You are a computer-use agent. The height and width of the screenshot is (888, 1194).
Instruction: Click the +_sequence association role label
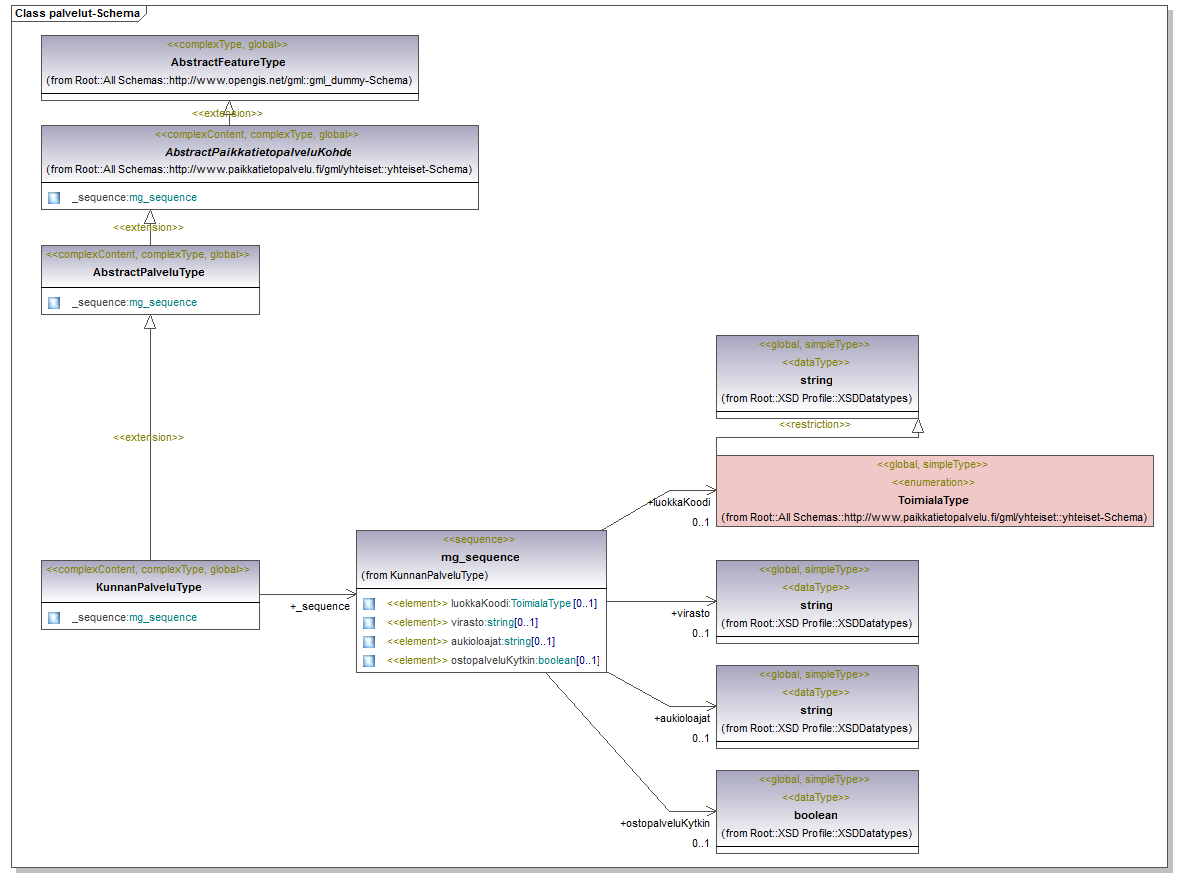pyautogui.click(x=320, y=606)
